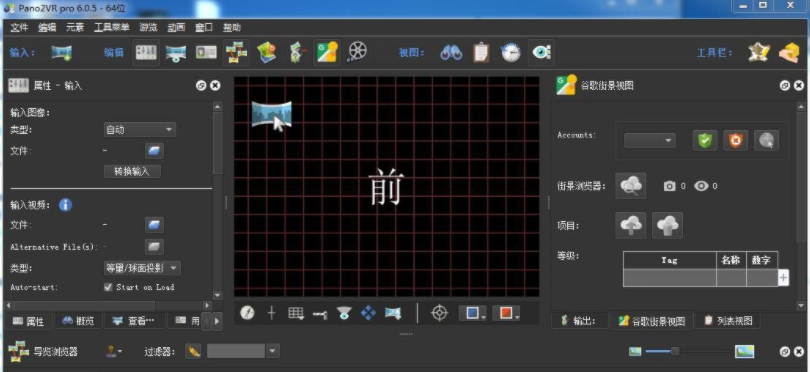Open the 文件 menu

(19, 27)
